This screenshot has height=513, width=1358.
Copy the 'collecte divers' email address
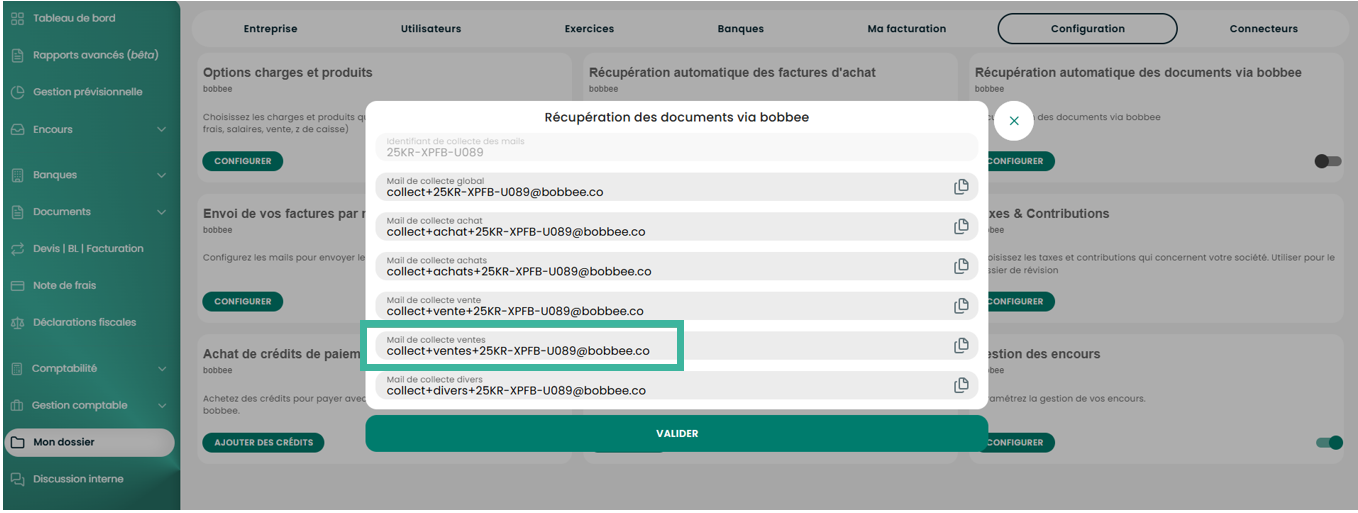click(961, 385)
